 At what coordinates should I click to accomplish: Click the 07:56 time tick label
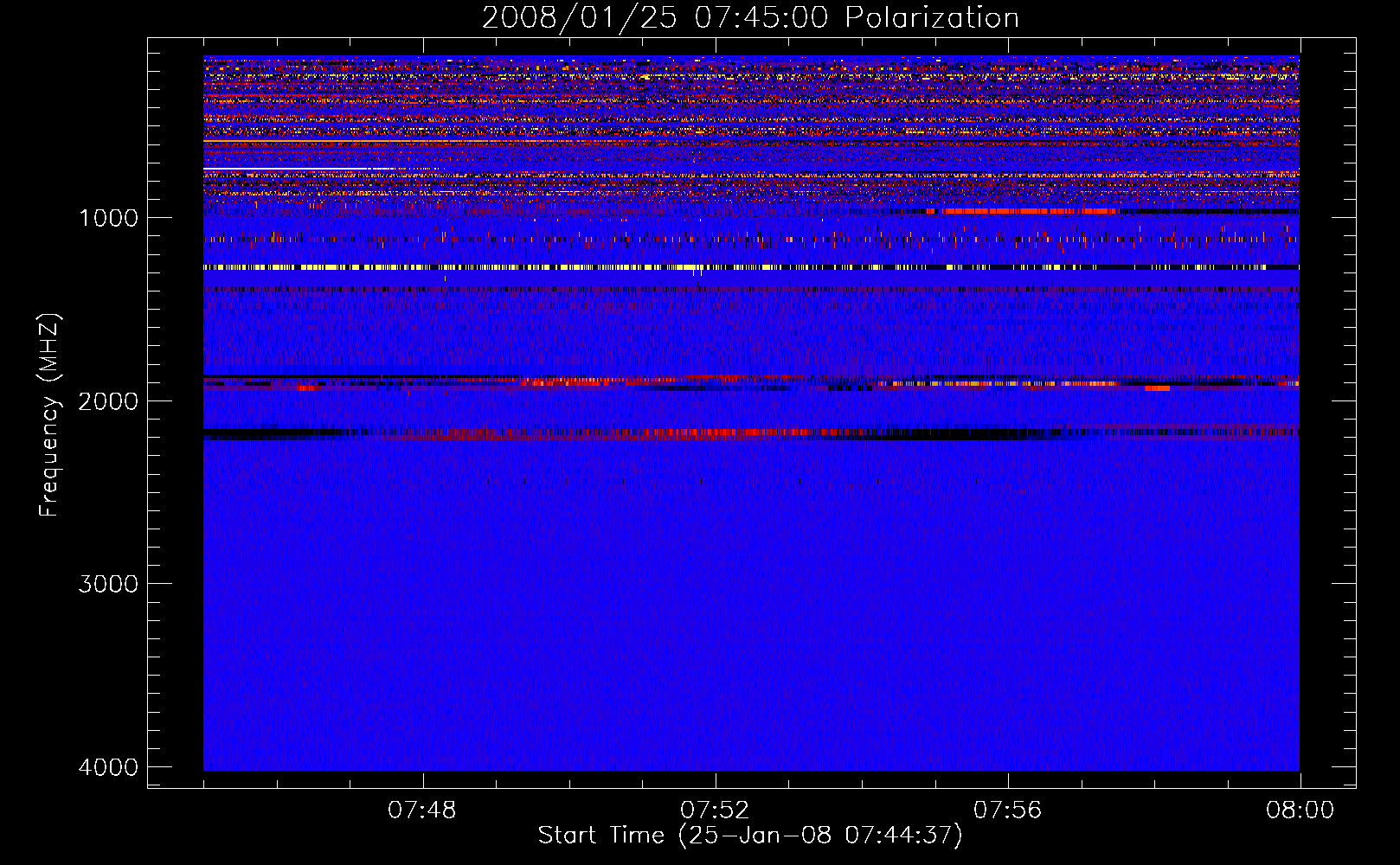[x=1008, y=811]
